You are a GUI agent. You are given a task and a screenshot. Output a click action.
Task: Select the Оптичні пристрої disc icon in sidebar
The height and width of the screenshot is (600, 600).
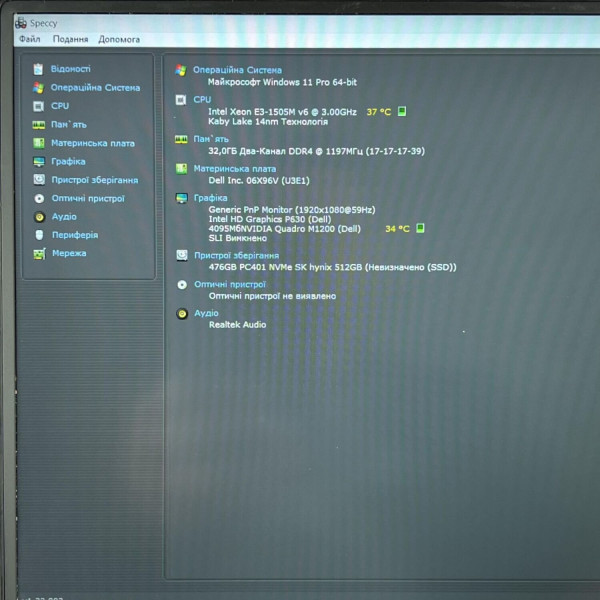(39, 198)
